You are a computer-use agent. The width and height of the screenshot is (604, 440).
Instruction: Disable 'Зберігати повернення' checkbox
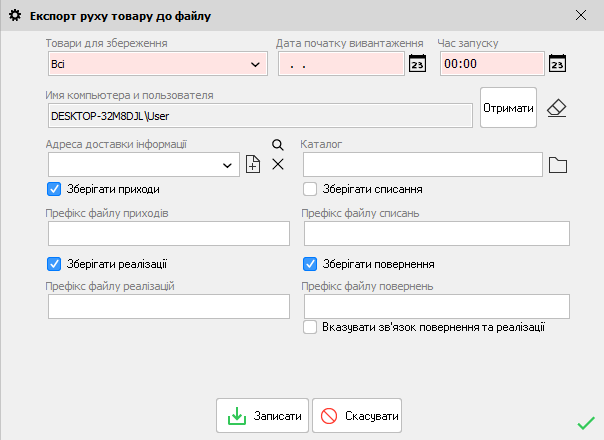coord(311,264)
